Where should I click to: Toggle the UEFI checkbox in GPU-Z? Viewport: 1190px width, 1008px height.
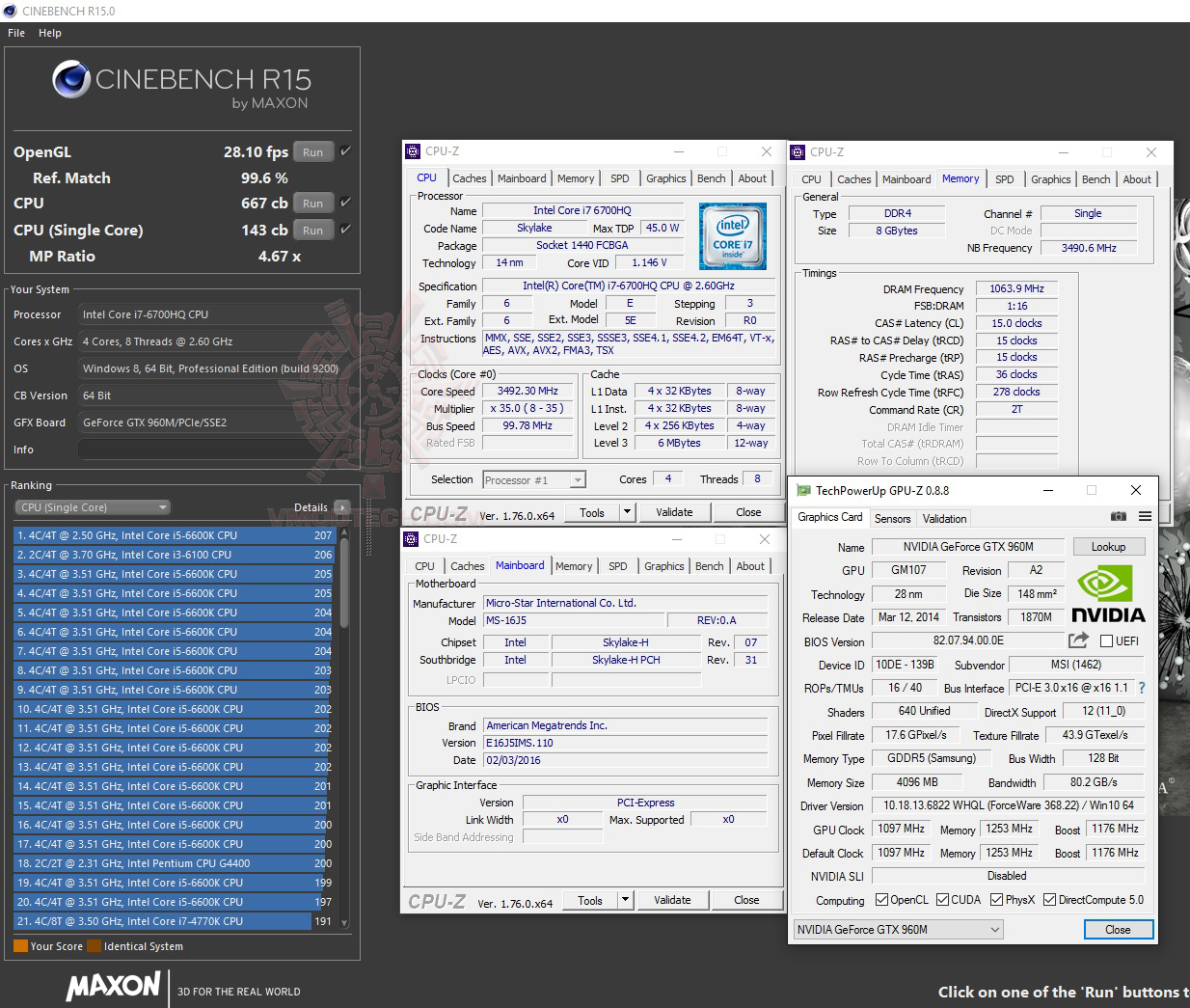point(1107,640)
